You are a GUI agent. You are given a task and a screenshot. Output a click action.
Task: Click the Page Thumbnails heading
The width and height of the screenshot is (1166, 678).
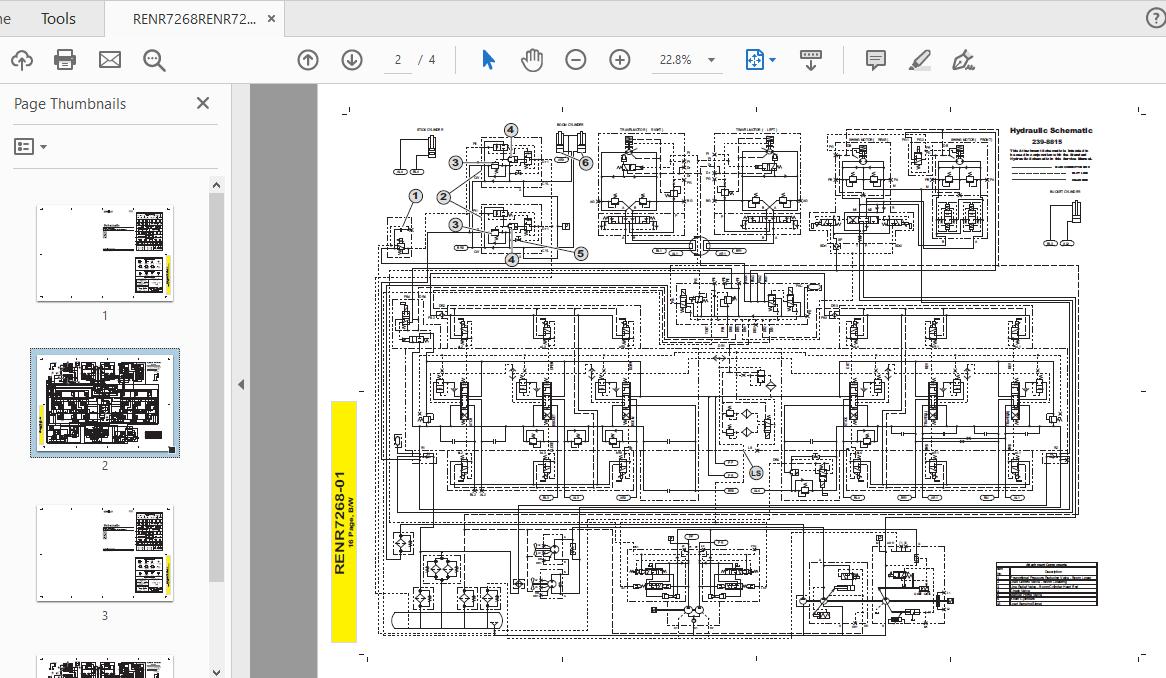click(70, 104)
